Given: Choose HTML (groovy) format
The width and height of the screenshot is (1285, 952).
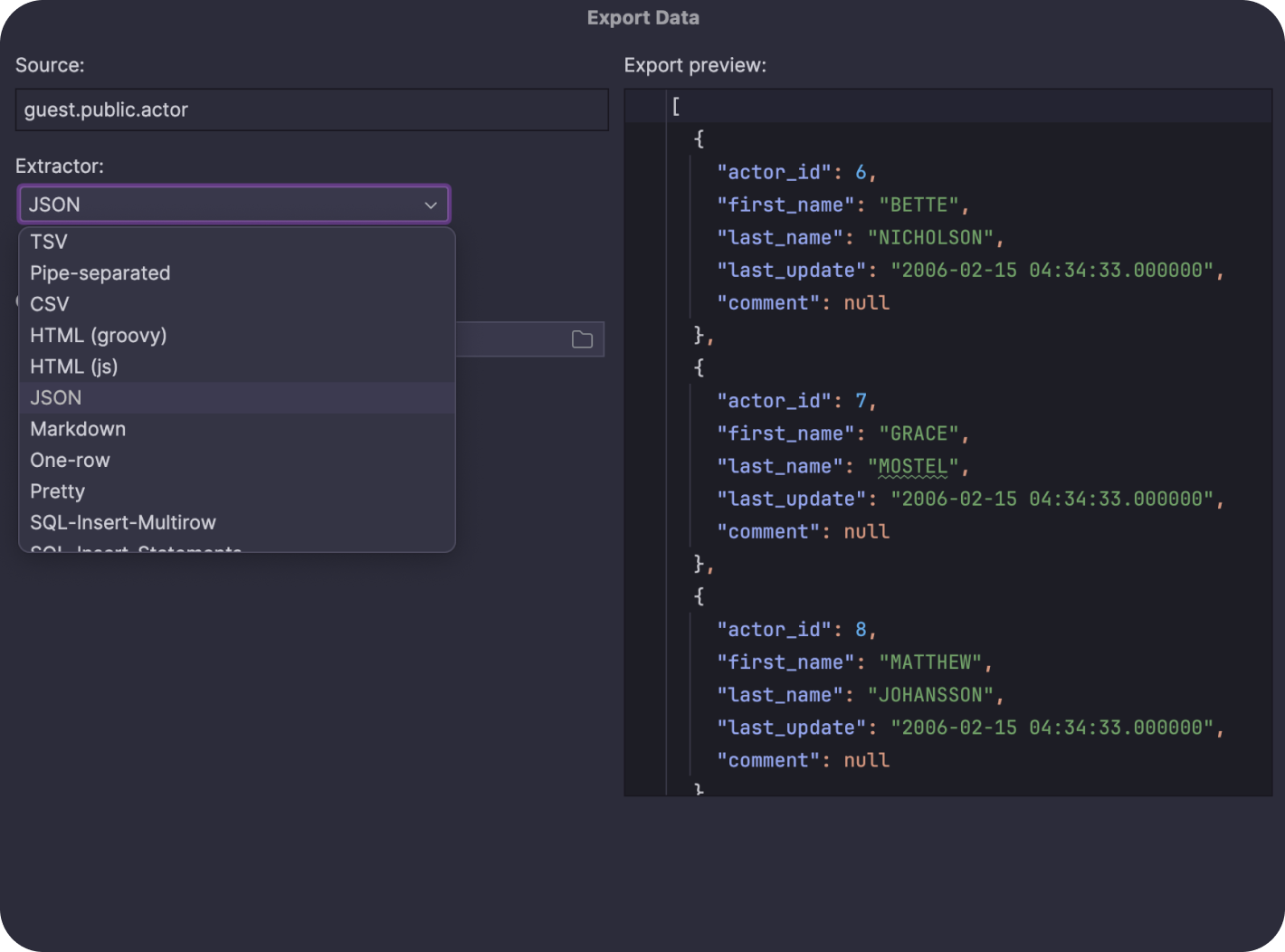Looking at the screenshot, I should coord(98,335).
